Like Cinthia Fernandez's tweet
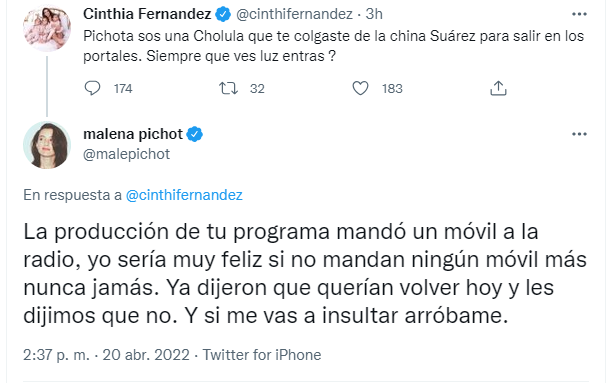The height and width of the screenshot is (383, 611). (x=360, y=88)
